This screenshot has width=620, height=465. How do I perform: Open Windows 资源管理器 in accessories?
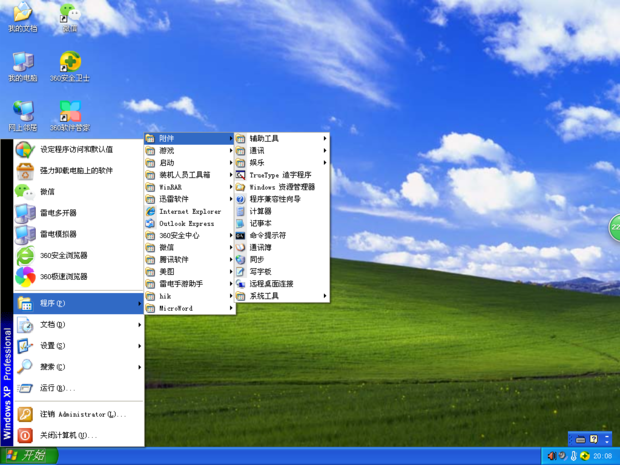(282, 187)
